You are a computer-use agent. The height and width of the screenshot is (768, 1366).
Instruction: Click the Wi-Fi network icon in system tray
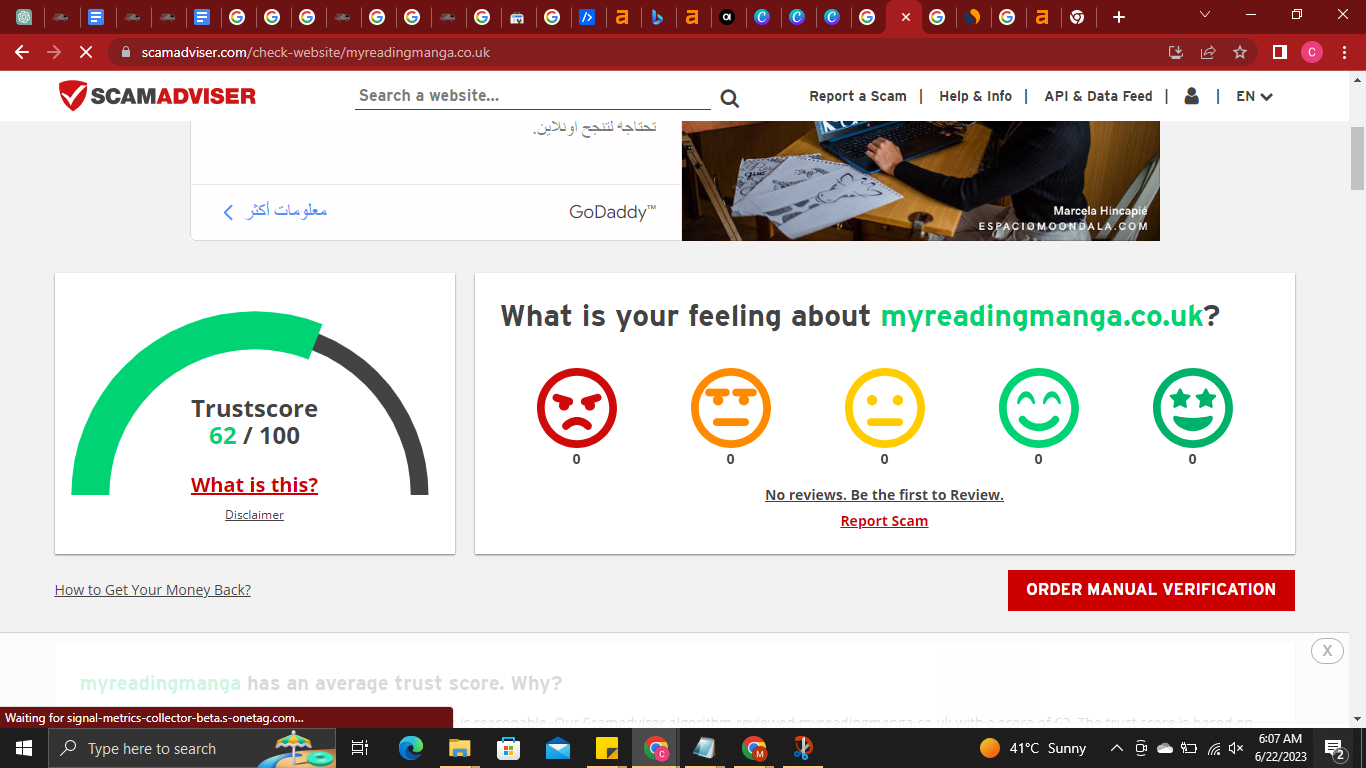pyautogui.click(x=1213, y=748)
